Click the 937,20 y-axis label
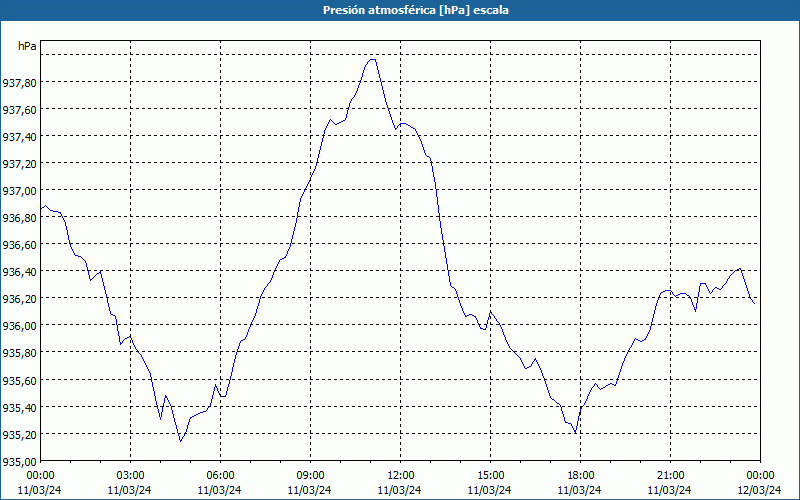 pyautogui.click(x=19, y=163)
